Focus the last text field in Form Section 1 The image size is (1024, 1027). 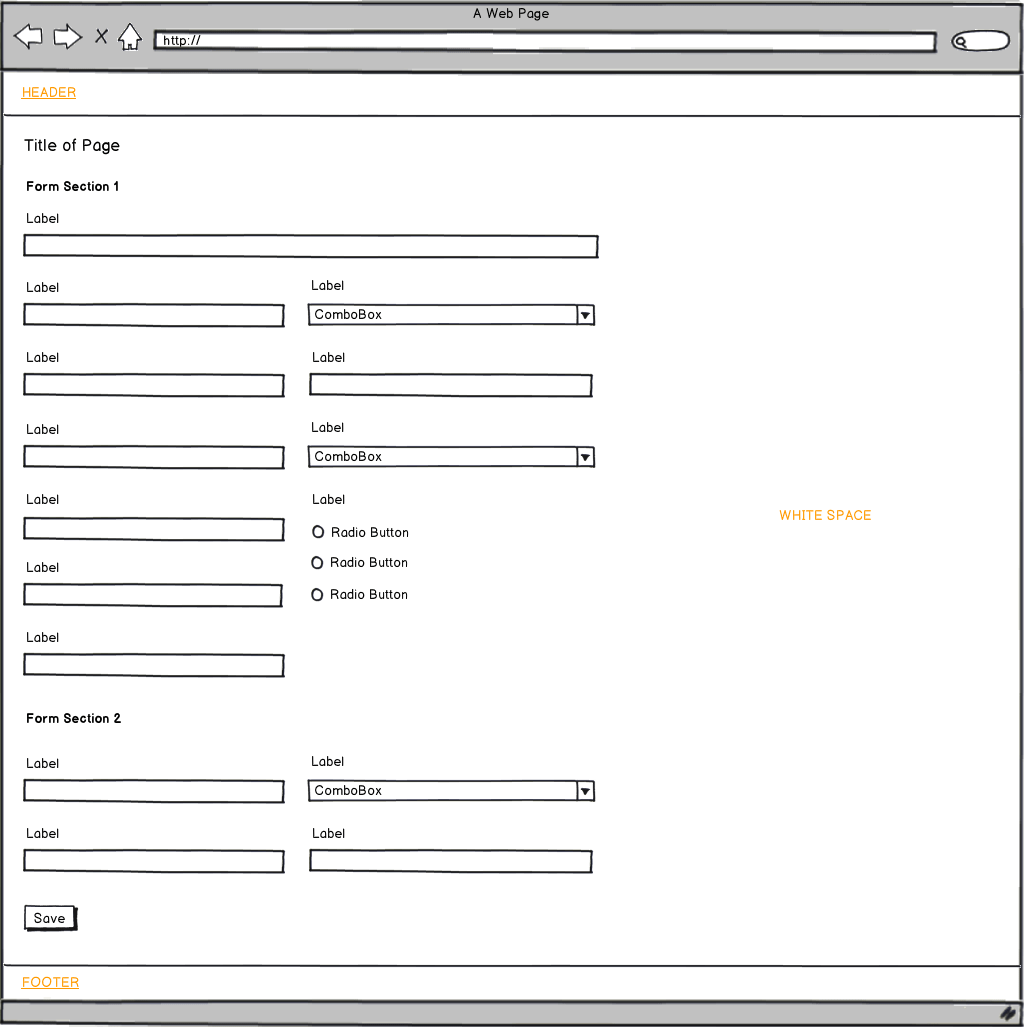154,665
